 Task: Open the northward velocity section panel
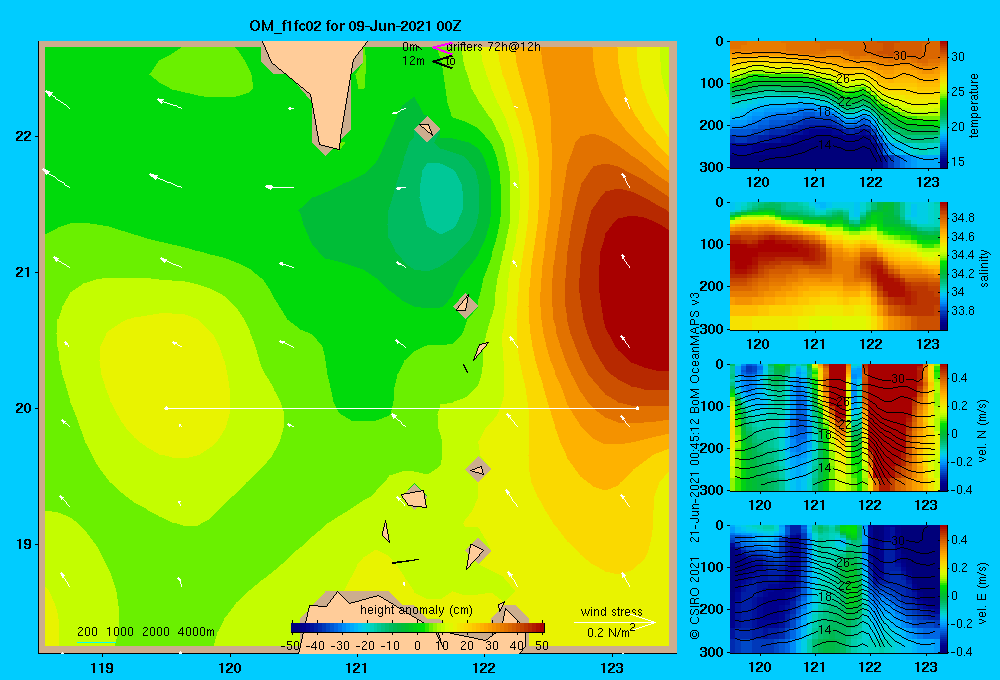(834, 427)
